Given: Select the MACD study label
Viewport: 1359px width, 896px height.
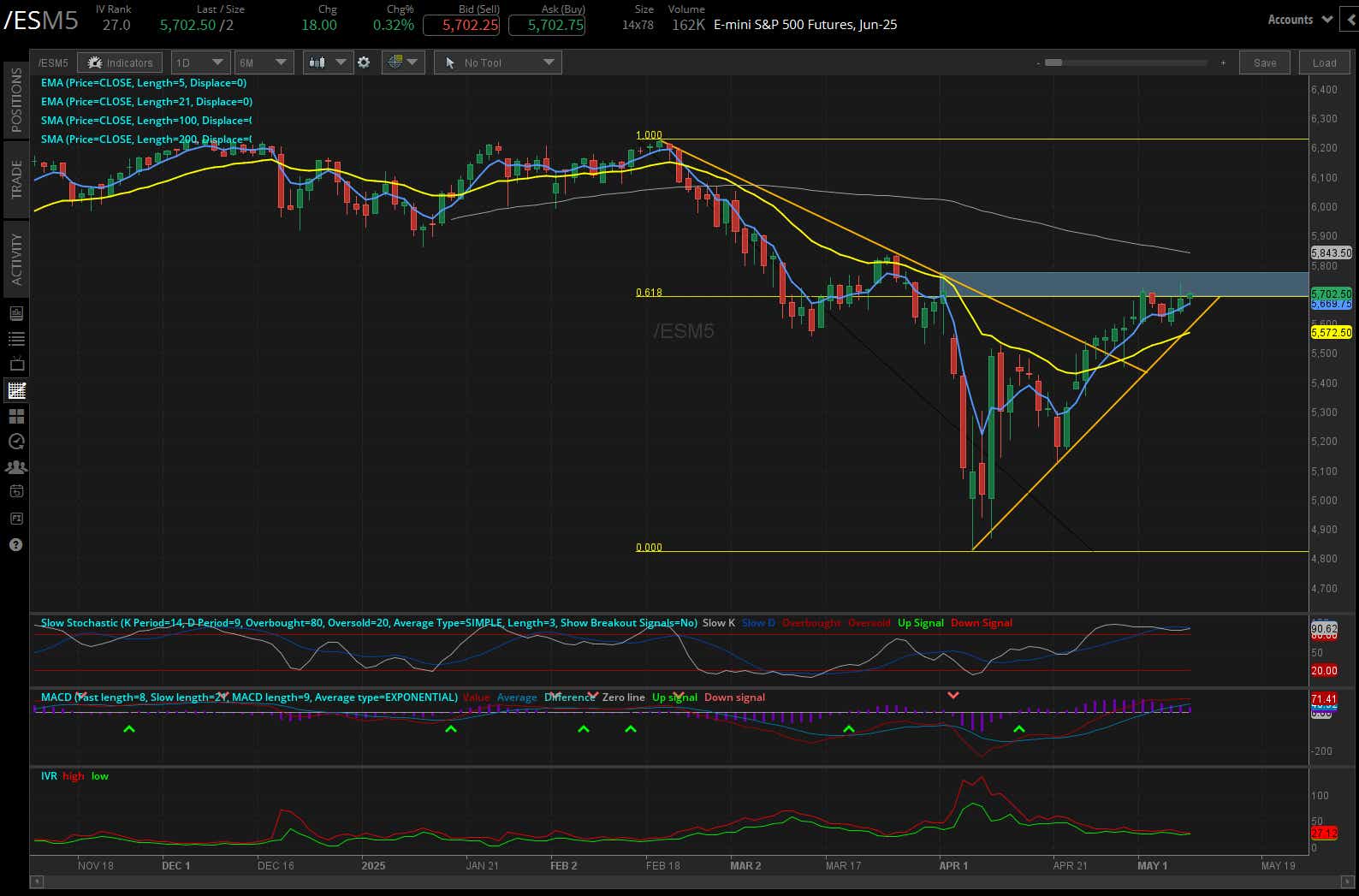Looking at the screenshot, I should 249,697.
